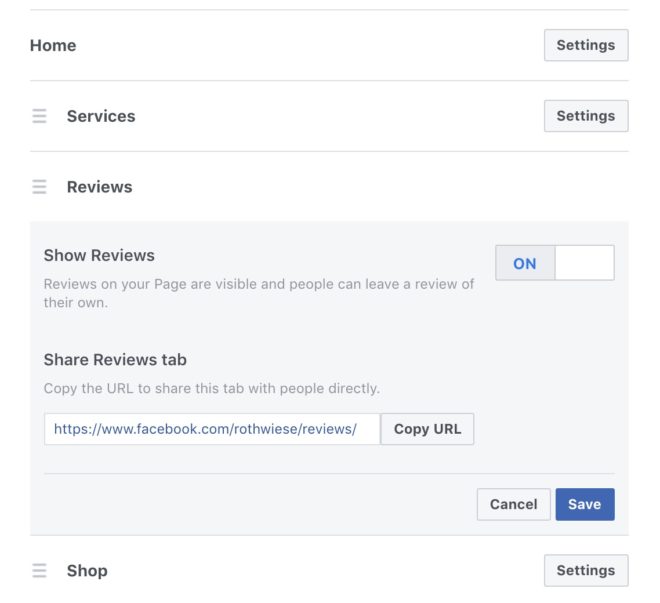Copy the reviews URL

point(427,429)
